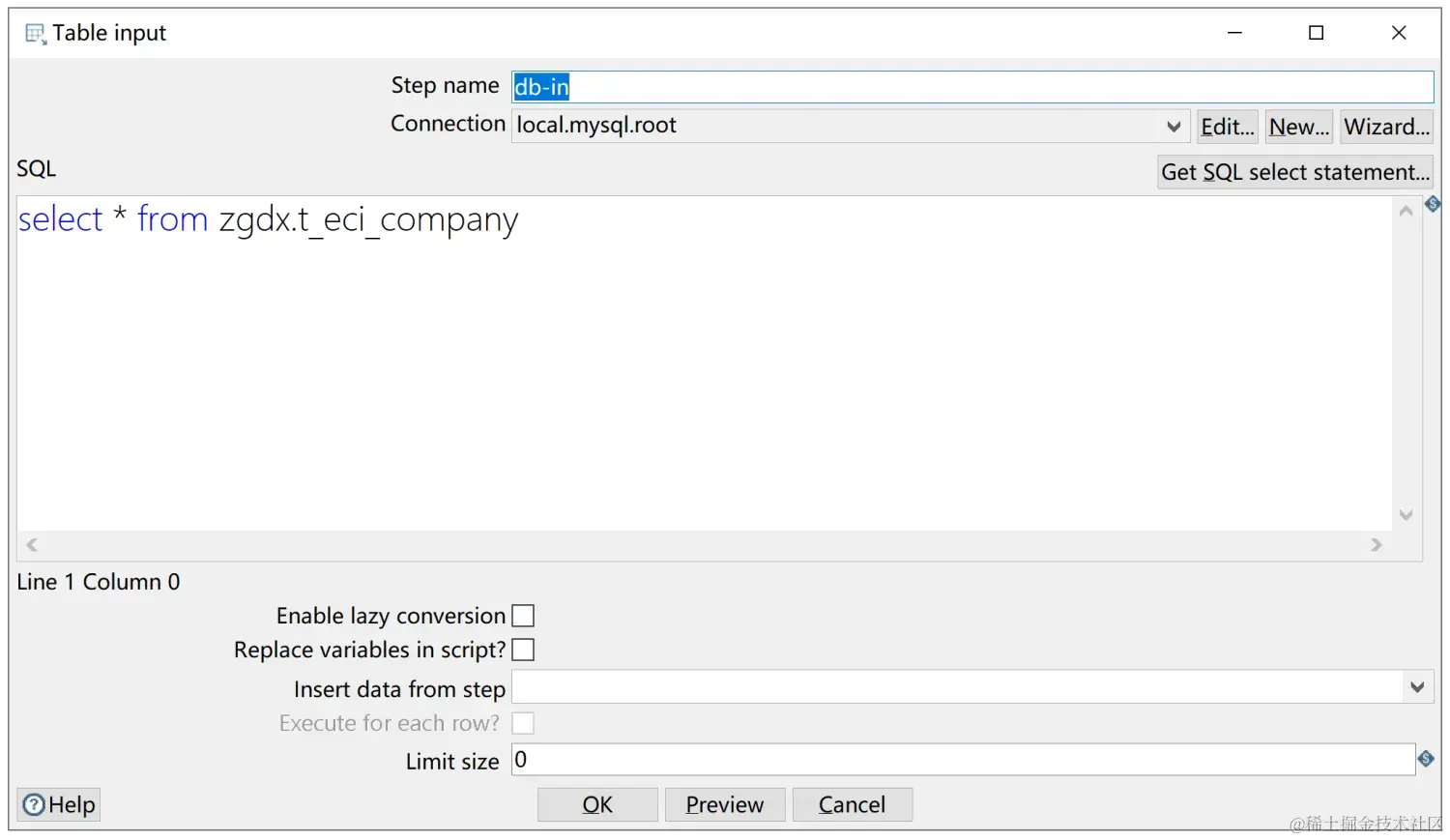Click the Cancel button
This screenshot has height=840, width=1450.
point(853,804)
